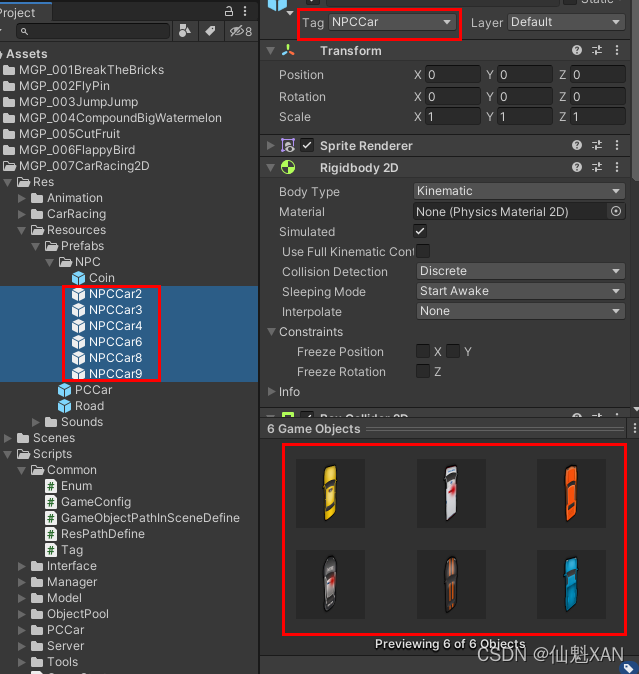Open Sprite Renderer three-dot menu
This screenshot has width=639, height=674.
pos(617,145)
